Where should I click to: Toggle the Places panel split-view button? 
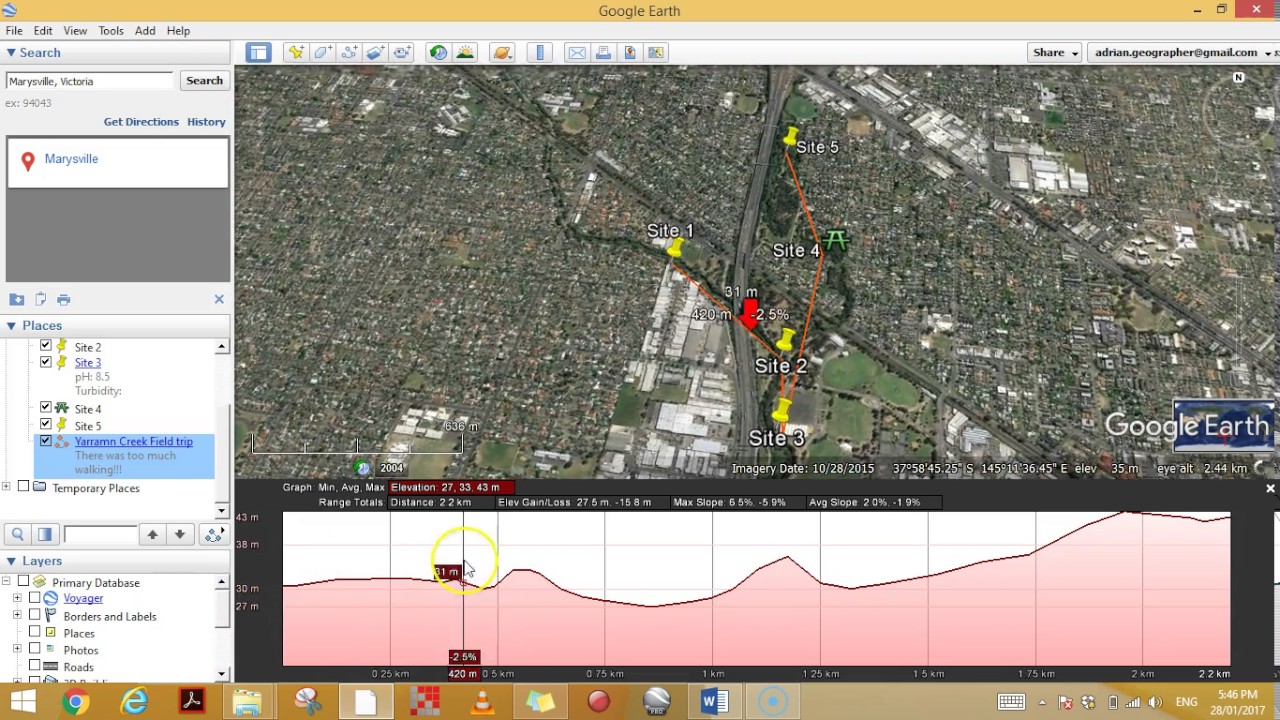[x=44, y=535]
